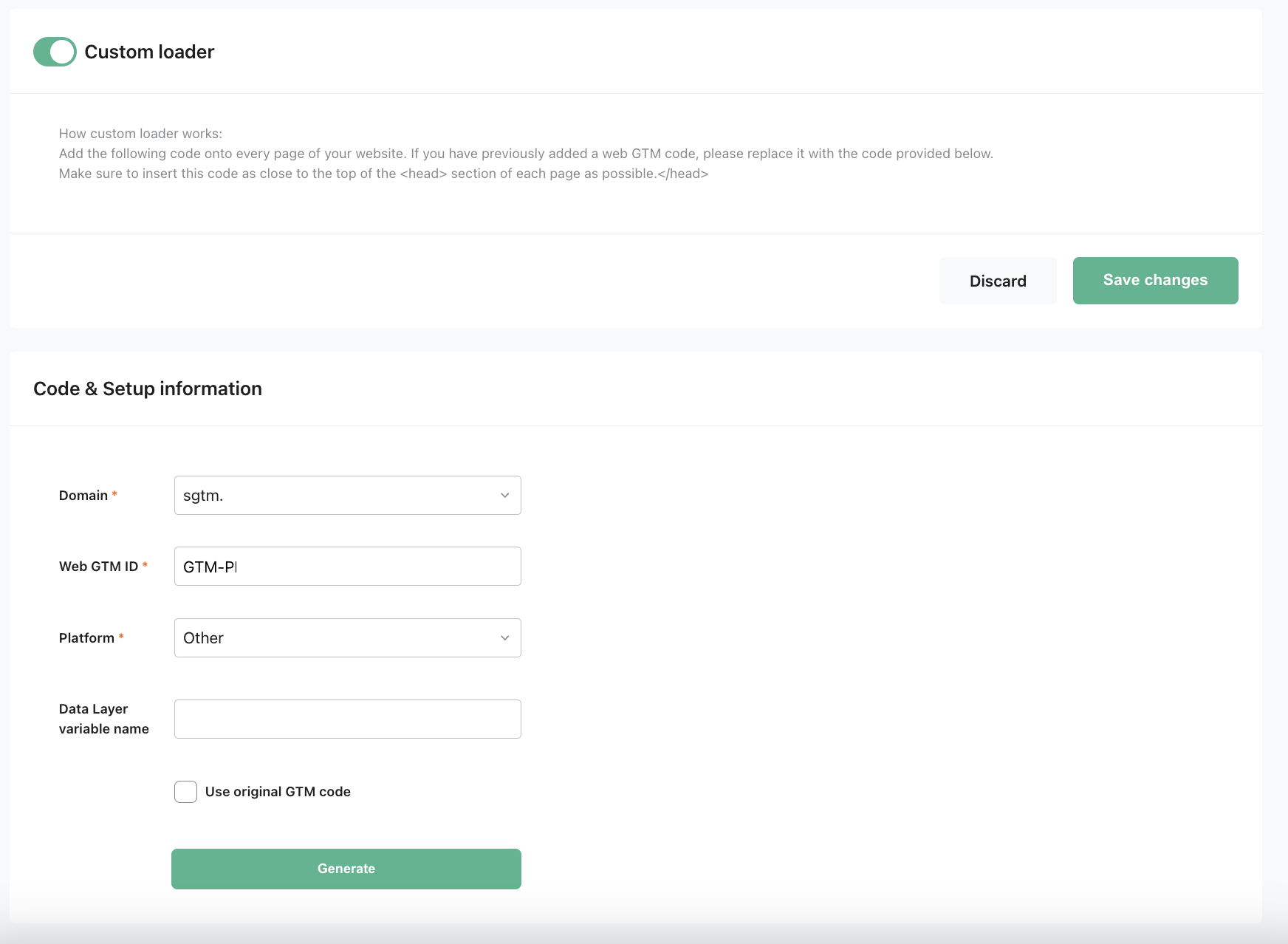
Task: Click the green Generate button
Action: point(346,869)
